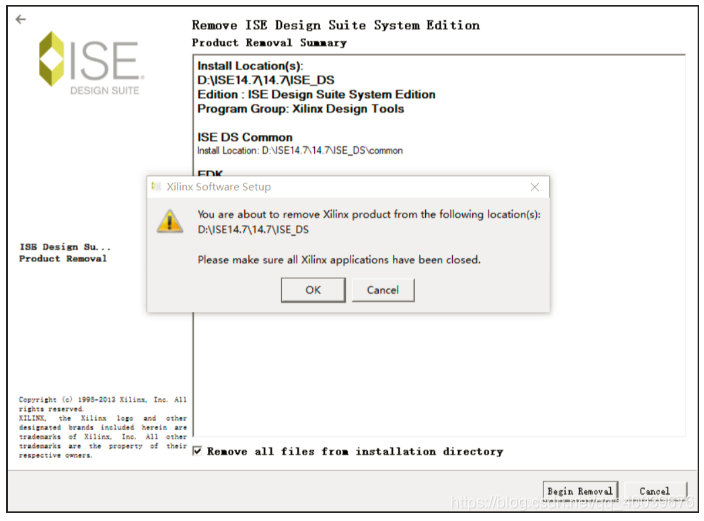
Task: Toggle Remove all files from installation directory
Action: click(x=197, y=451)
